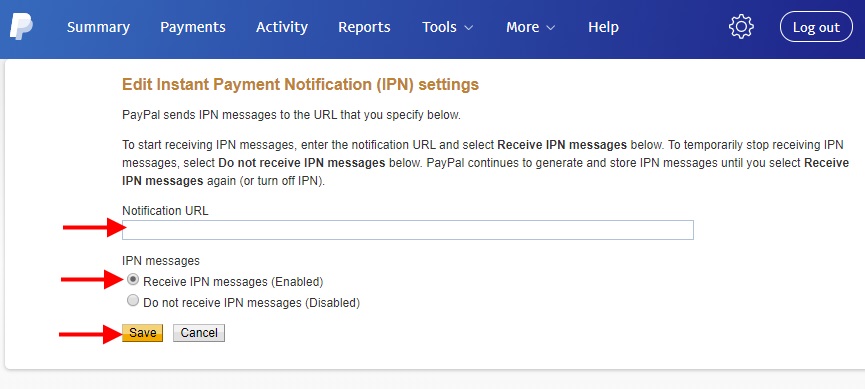Click the Log out button
Viewport: 865px width, 389px height.
point(816,27)
